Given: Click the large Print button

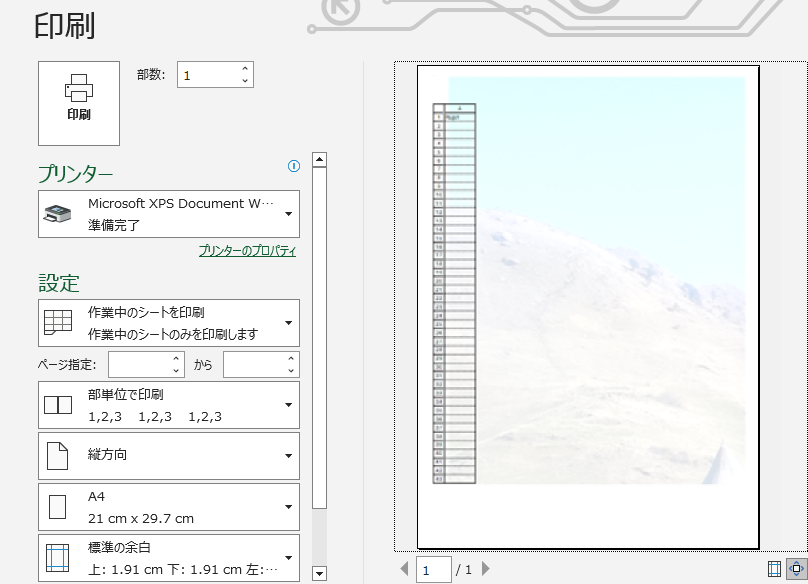Looking at the screenshot, I should click(78, 103).
